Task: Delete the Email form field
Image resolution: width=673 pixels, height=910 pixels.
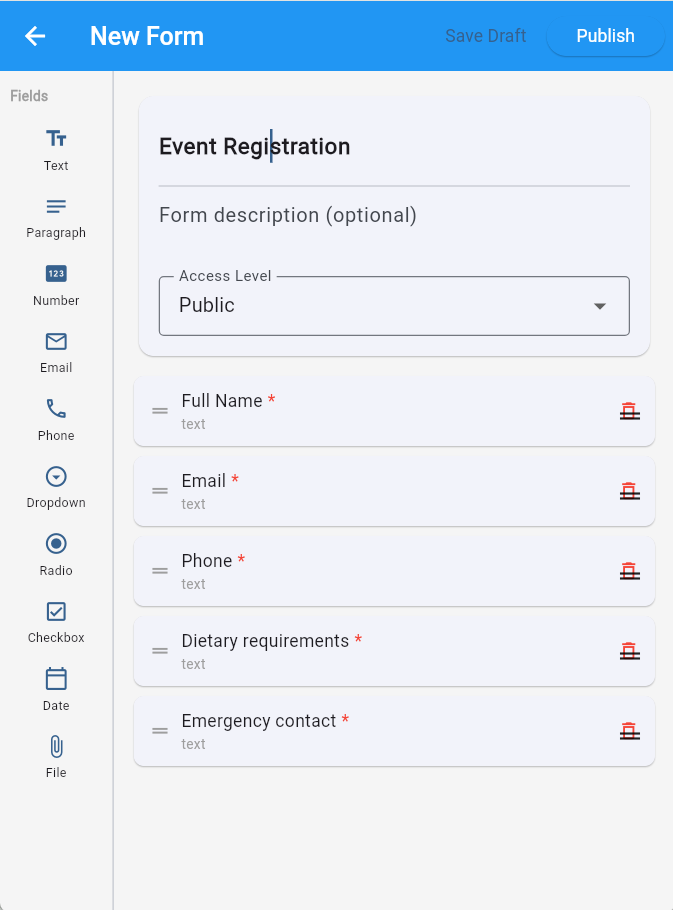Action: [x=629, y=492]
